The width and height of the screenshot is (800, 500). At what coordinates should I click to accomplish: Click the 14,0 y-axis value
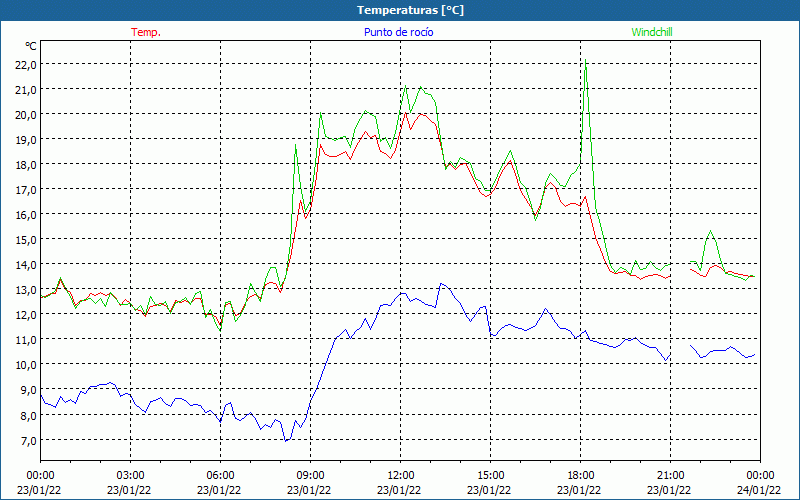(x=27, y=264)
